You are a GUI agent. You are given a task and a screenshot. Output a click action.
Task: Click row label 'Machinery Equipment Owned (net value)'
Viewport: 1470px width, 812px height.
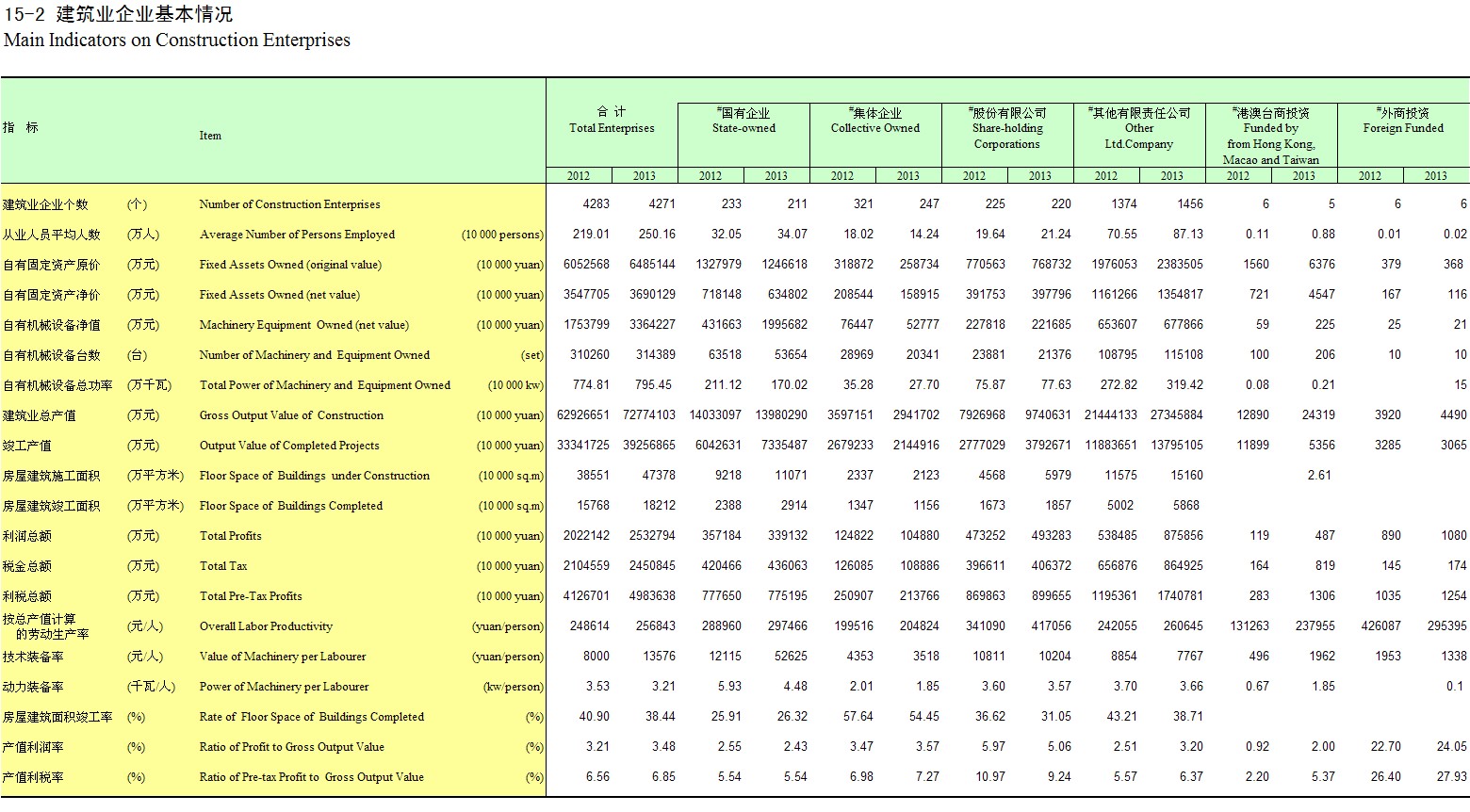click(x=304, y=325)
